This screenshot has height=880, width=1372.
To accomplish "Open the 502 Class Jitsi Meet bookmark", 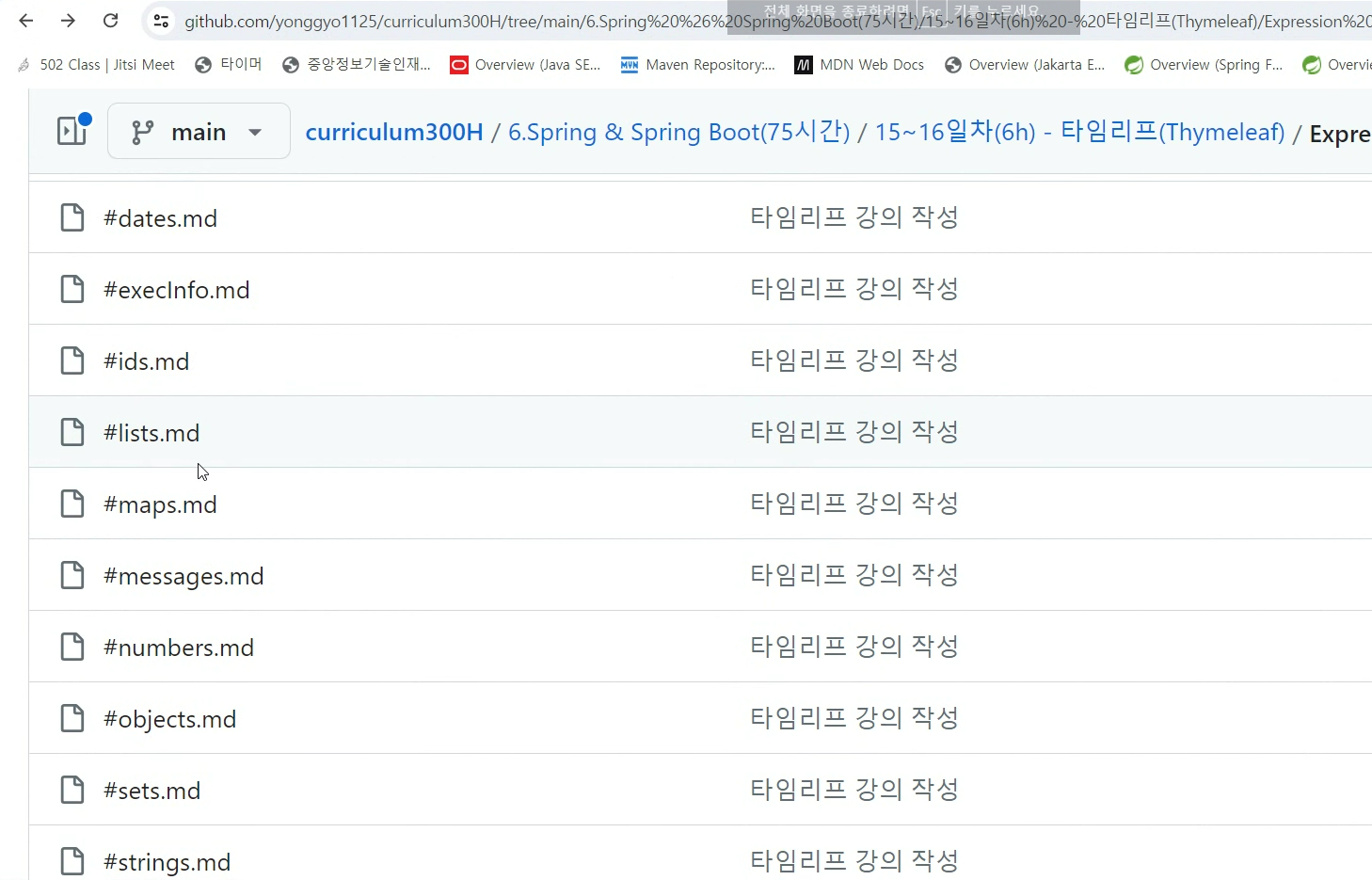I will (x=96, y=65).
